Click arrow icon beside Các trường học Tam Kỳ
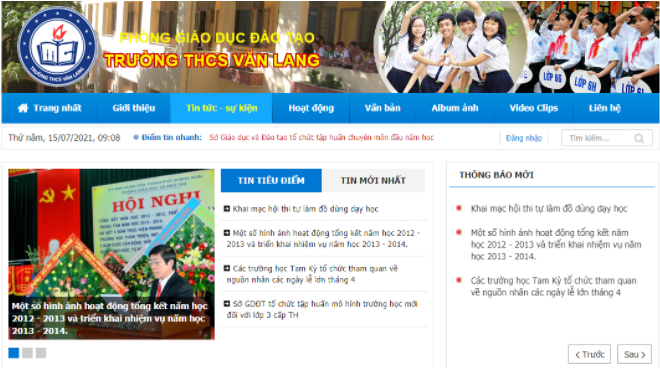Image resolution: width=660 pixels, height=368 pixels. coord(227,268)
